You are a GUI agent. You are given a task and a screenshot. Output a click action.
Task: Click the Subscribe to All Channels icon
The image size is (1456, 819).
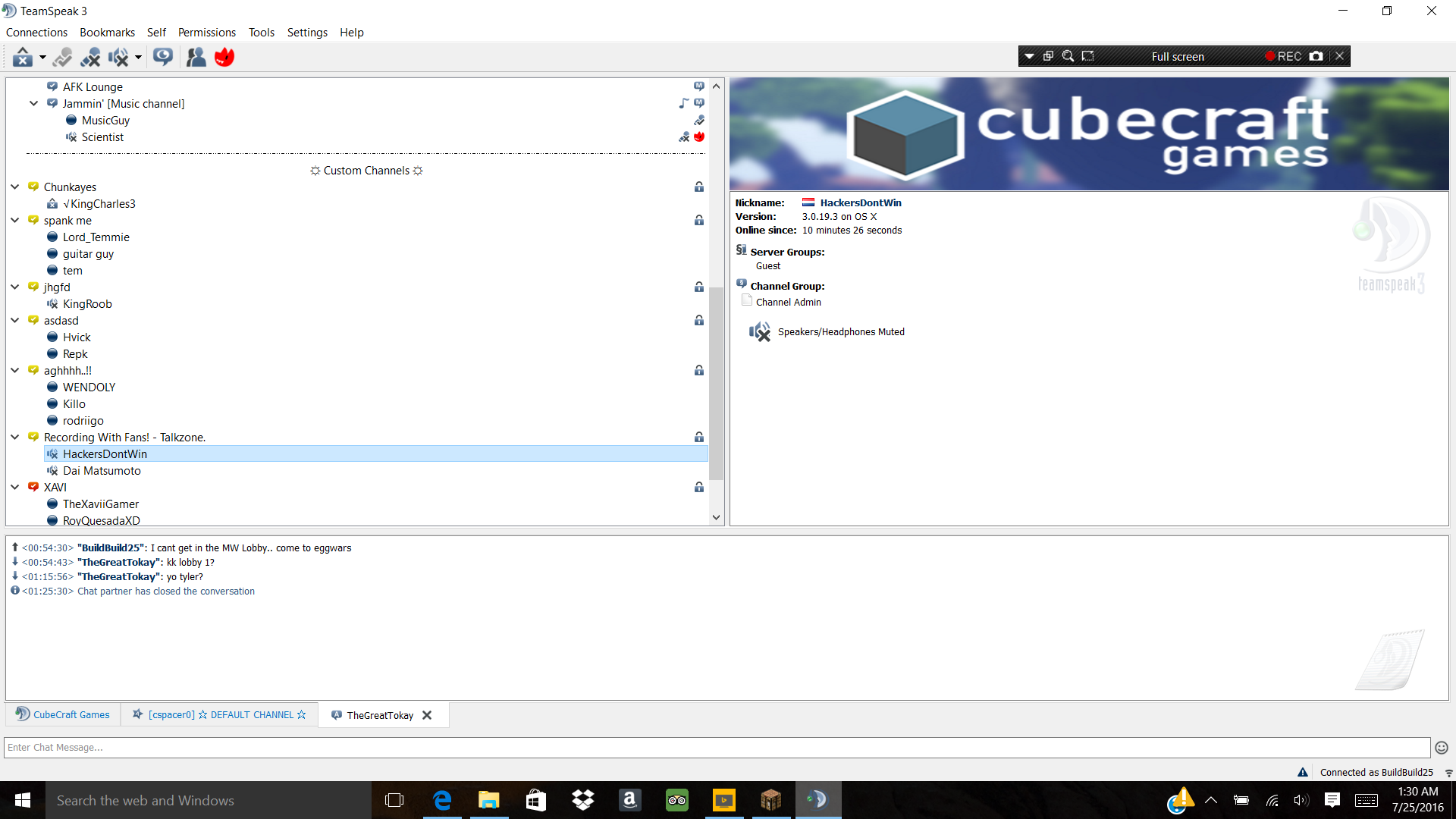pos(163,57)
